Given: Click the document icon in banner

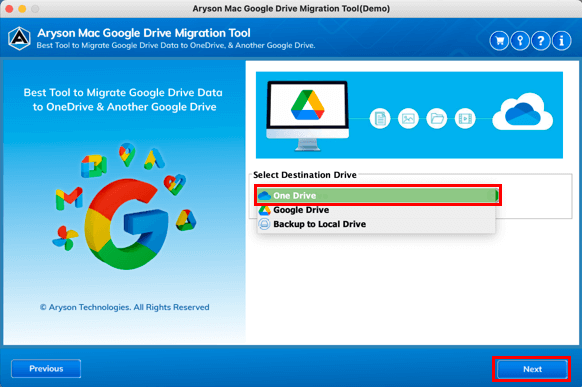Looking at the screenshot, I should [x=380, y=119].
